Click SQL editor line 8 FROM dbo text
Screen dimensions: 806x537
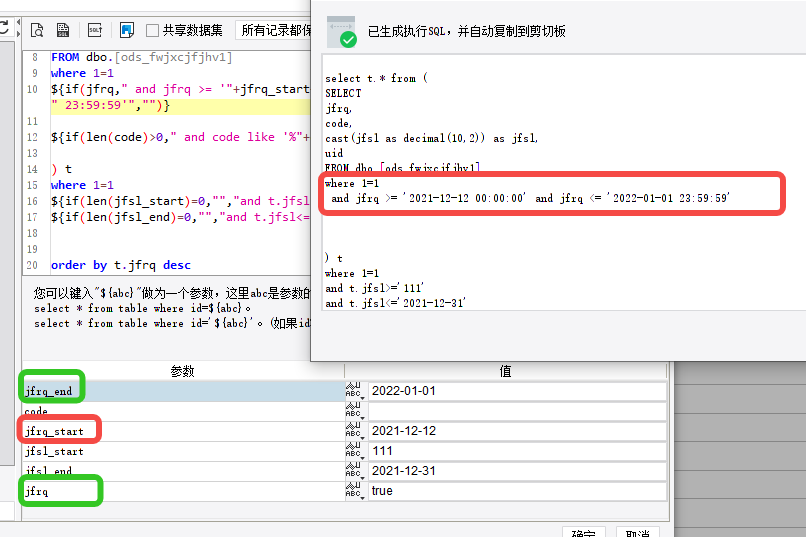141,57
